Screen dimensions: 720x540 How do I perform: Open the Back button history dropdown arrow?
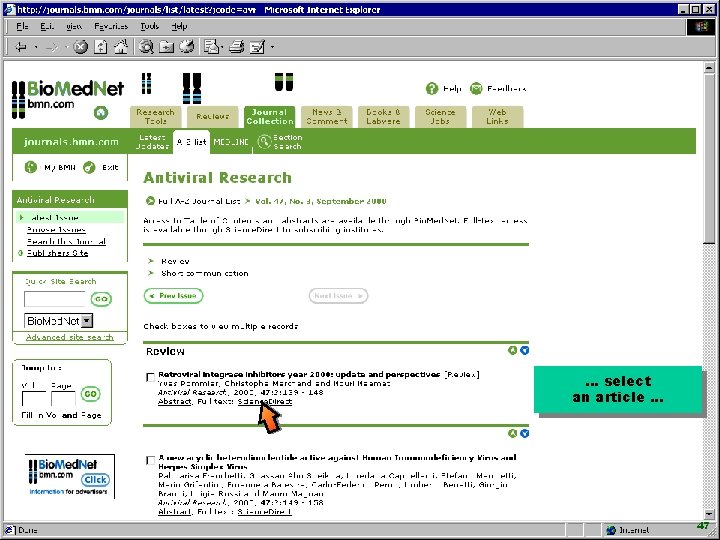[x=36, y=47]
